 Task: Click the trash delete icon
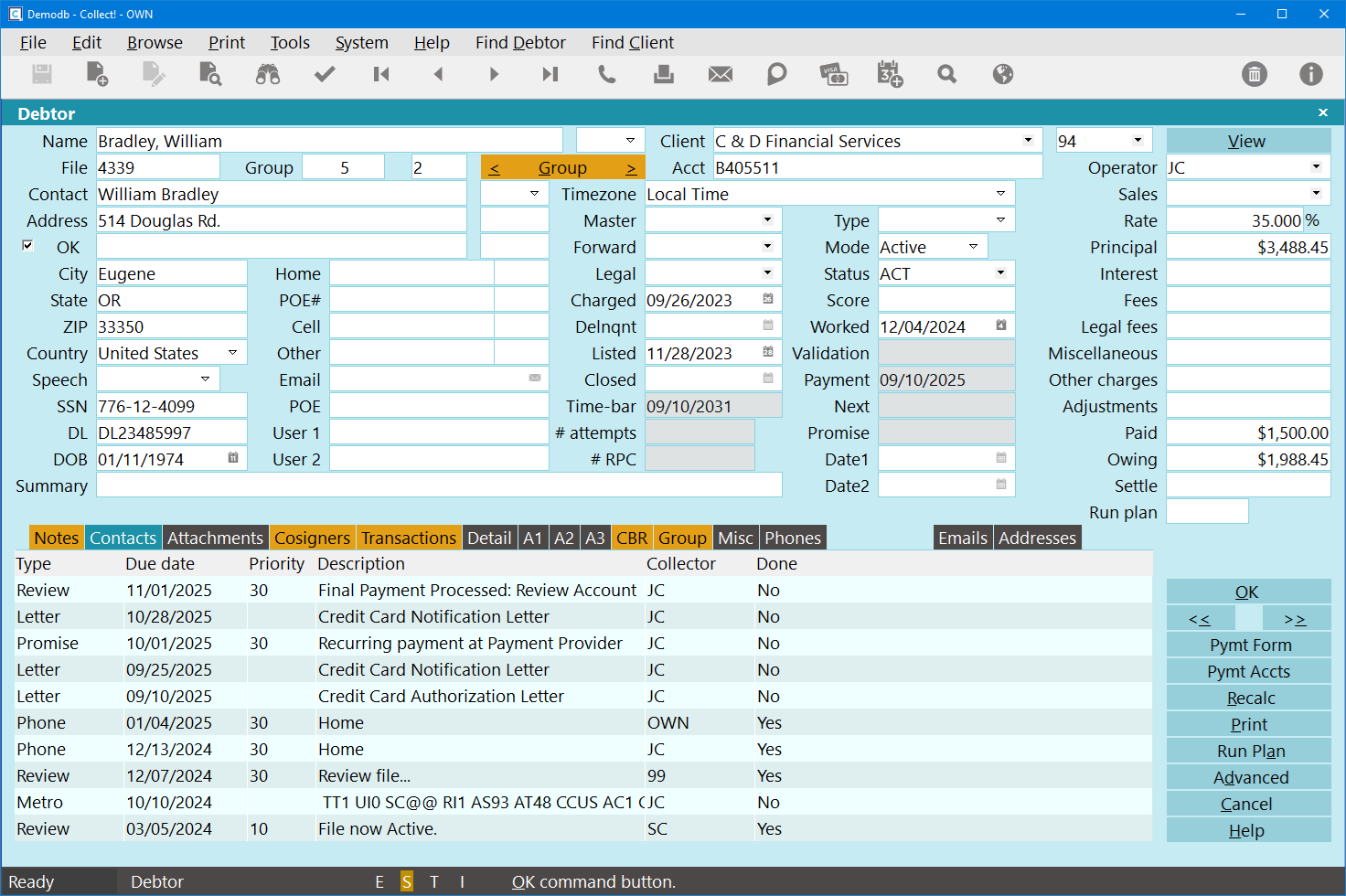tap(1255, 74)
